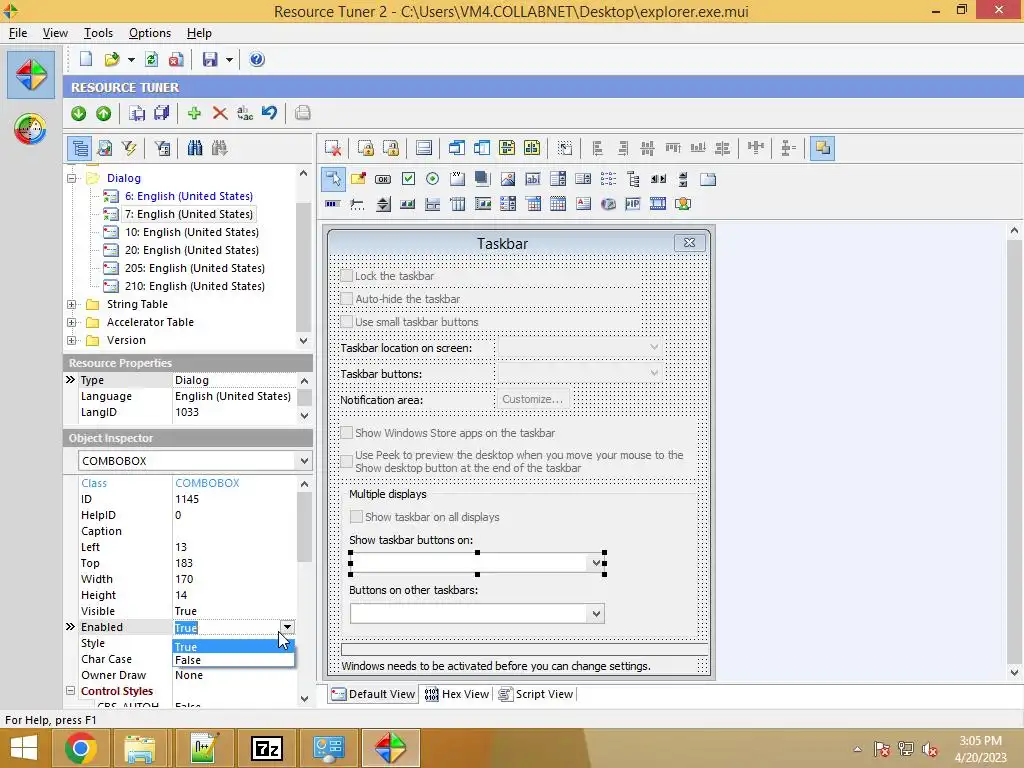
Task: Open the Tools menu
Action: pos(98,33)
